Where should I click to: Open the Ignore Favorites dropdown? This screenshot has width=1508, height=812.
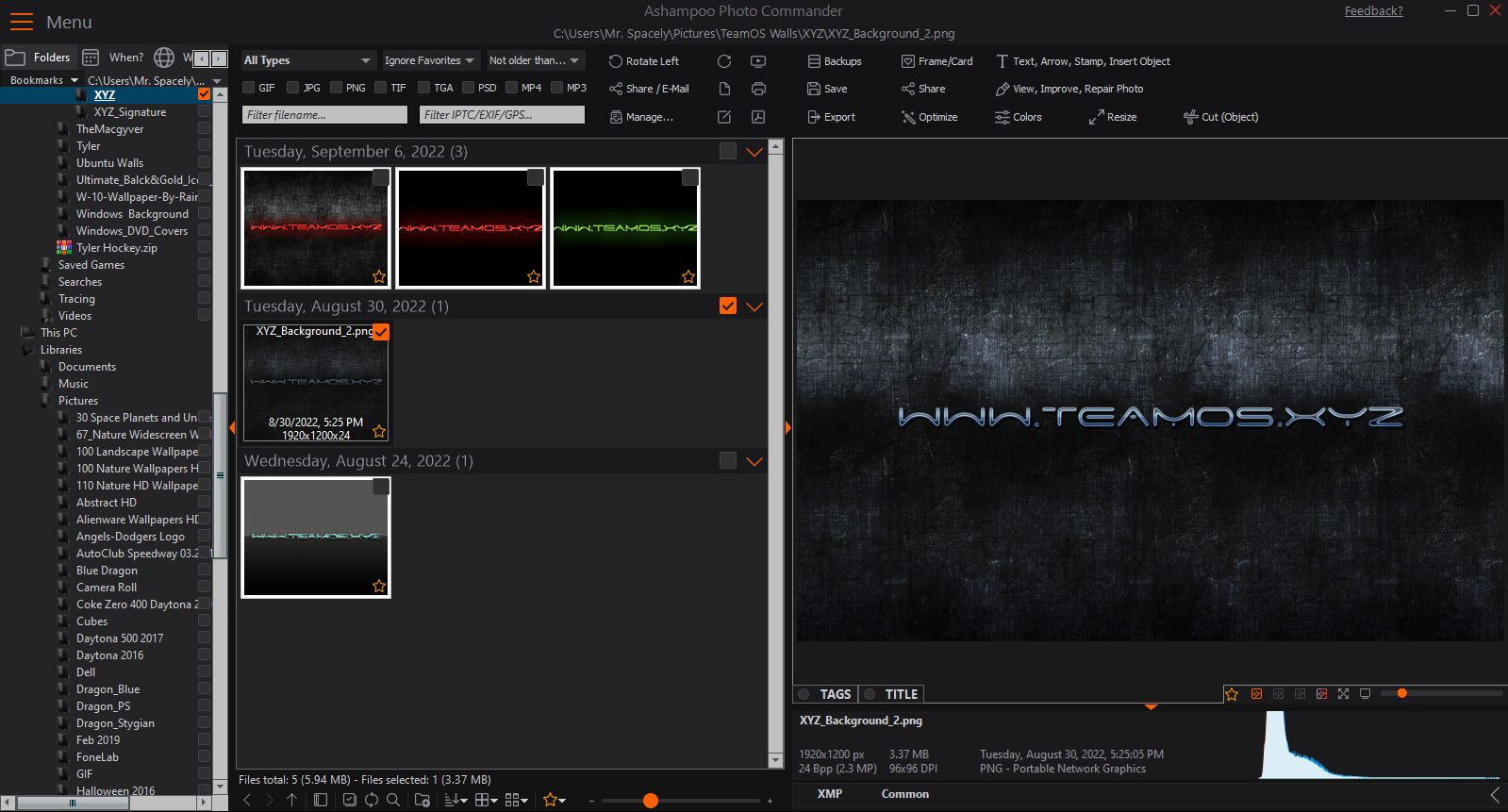(x=432, y=60)
